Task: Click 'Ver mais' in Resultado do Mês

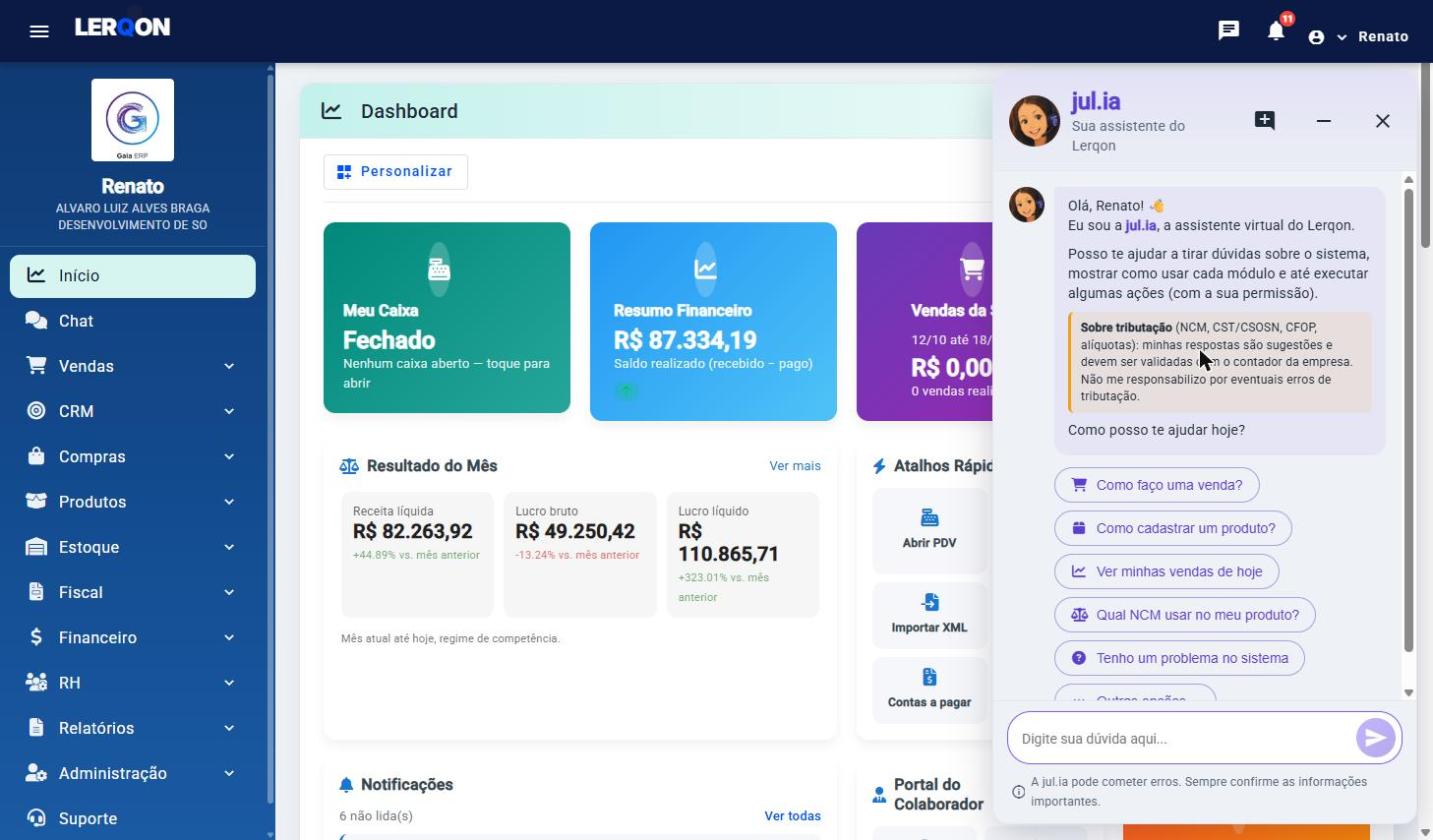Action: click(795, 466)
